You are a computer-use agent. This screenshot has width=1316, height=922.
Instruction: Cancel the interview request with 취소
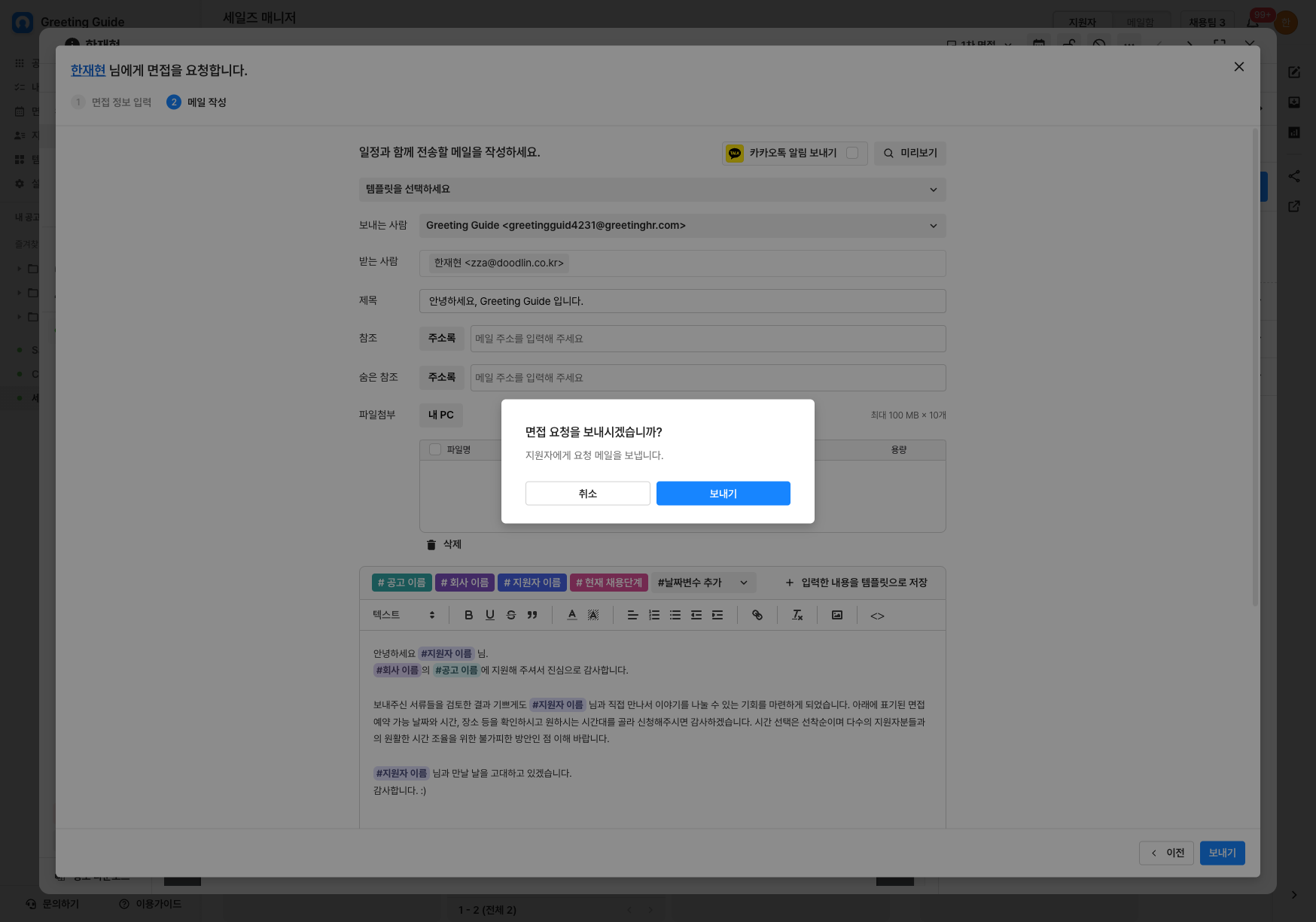point(587,494)
